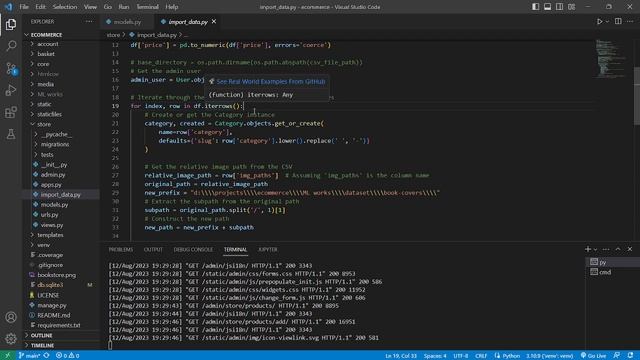Open Run and Debug view

[x=11, y=90]
